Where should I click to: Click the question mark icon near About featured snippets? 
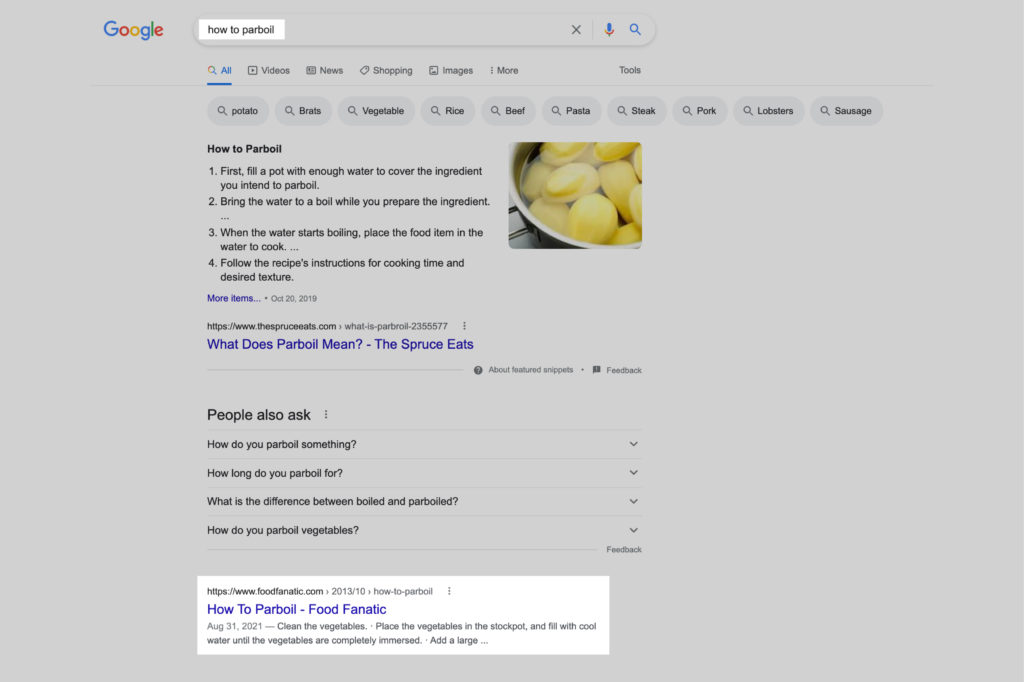(478, 370)
